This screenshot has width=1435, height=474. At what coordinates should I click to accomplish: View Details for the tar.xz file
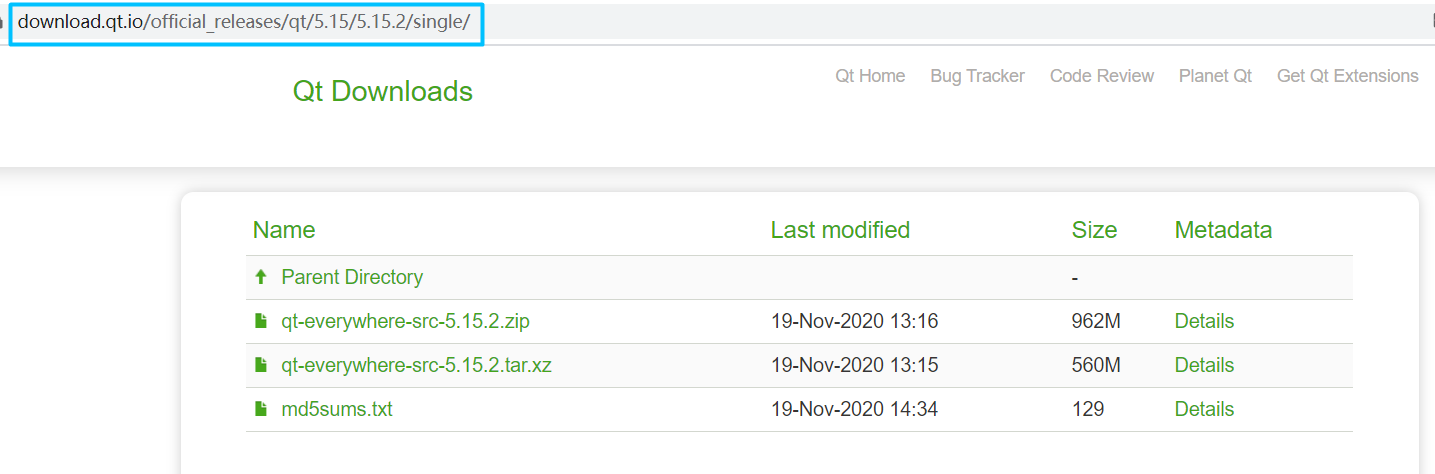coord(1204,365)
